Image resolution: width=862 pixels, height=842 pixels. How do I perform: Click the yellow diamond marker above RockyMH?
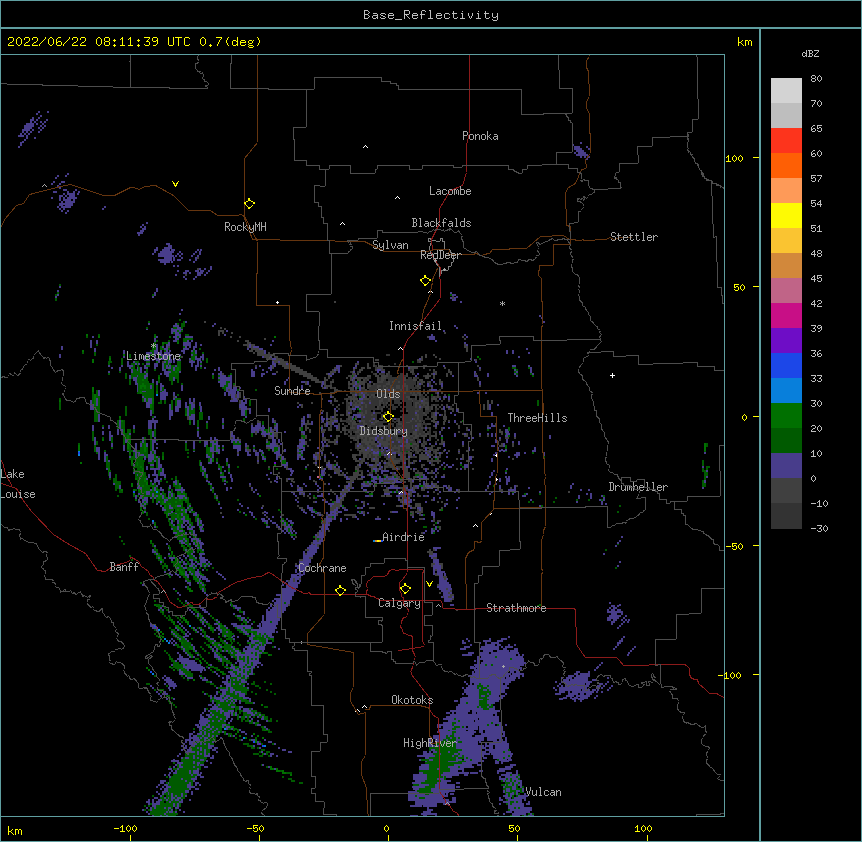click(249, 203)
